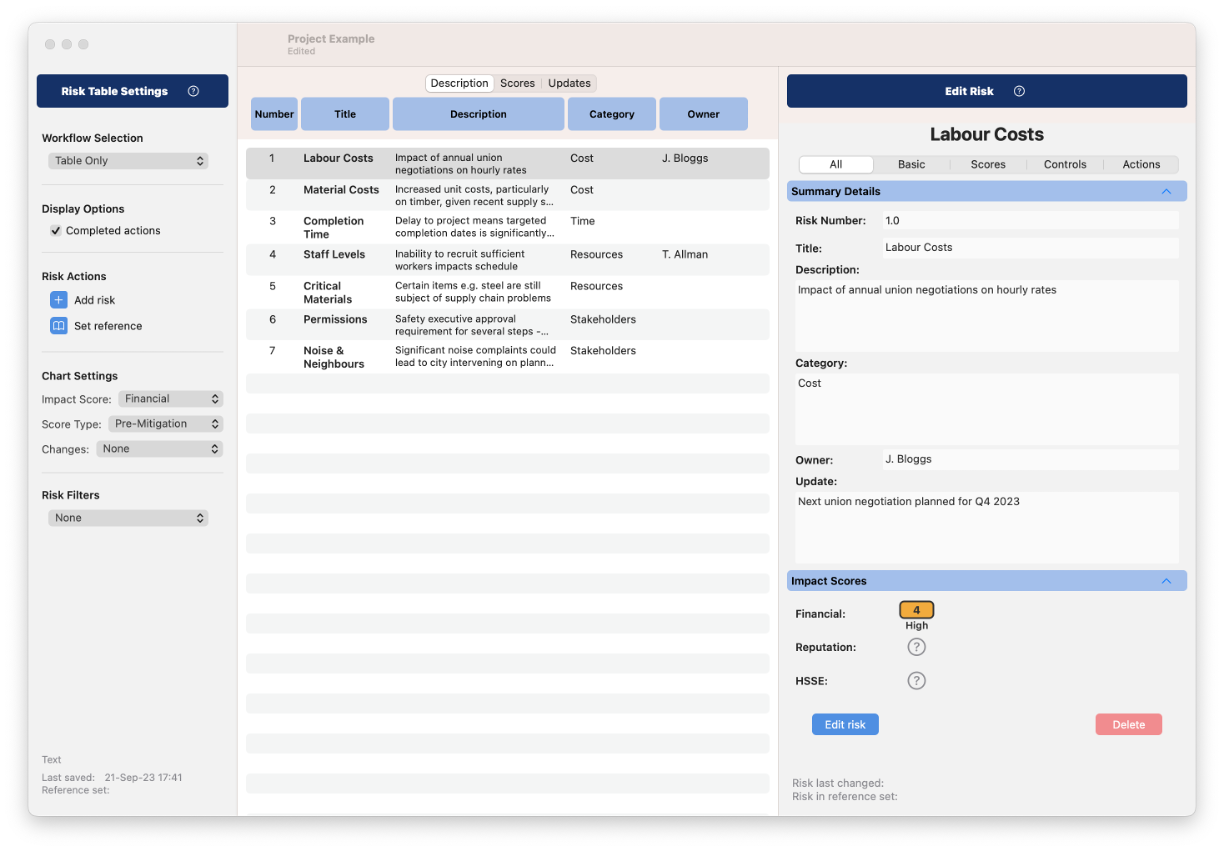Select the Staff Levels risk row

[x=508, y=260]
